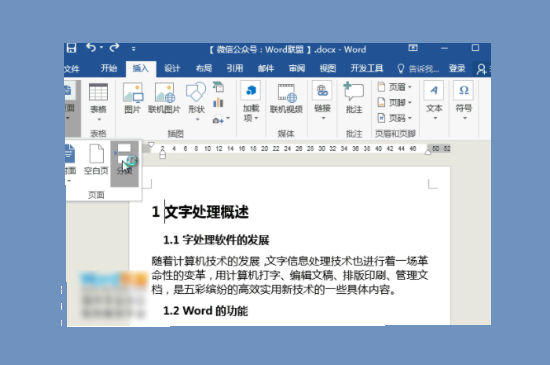Image resolution: width=550 pixels, height=365 pixels.
Task: Open the 形状 shapes gallery
Action: click(x=196, y=101)
